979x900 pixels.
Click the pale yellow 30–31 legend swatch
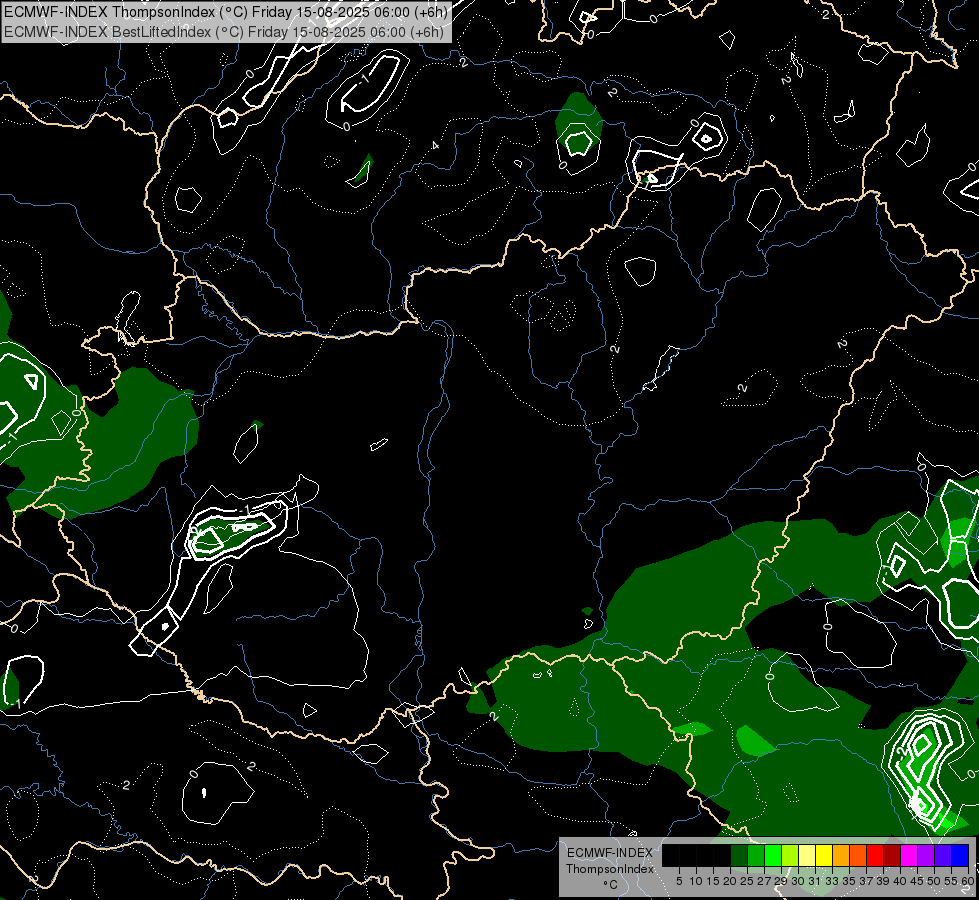[x=807, y=855]
